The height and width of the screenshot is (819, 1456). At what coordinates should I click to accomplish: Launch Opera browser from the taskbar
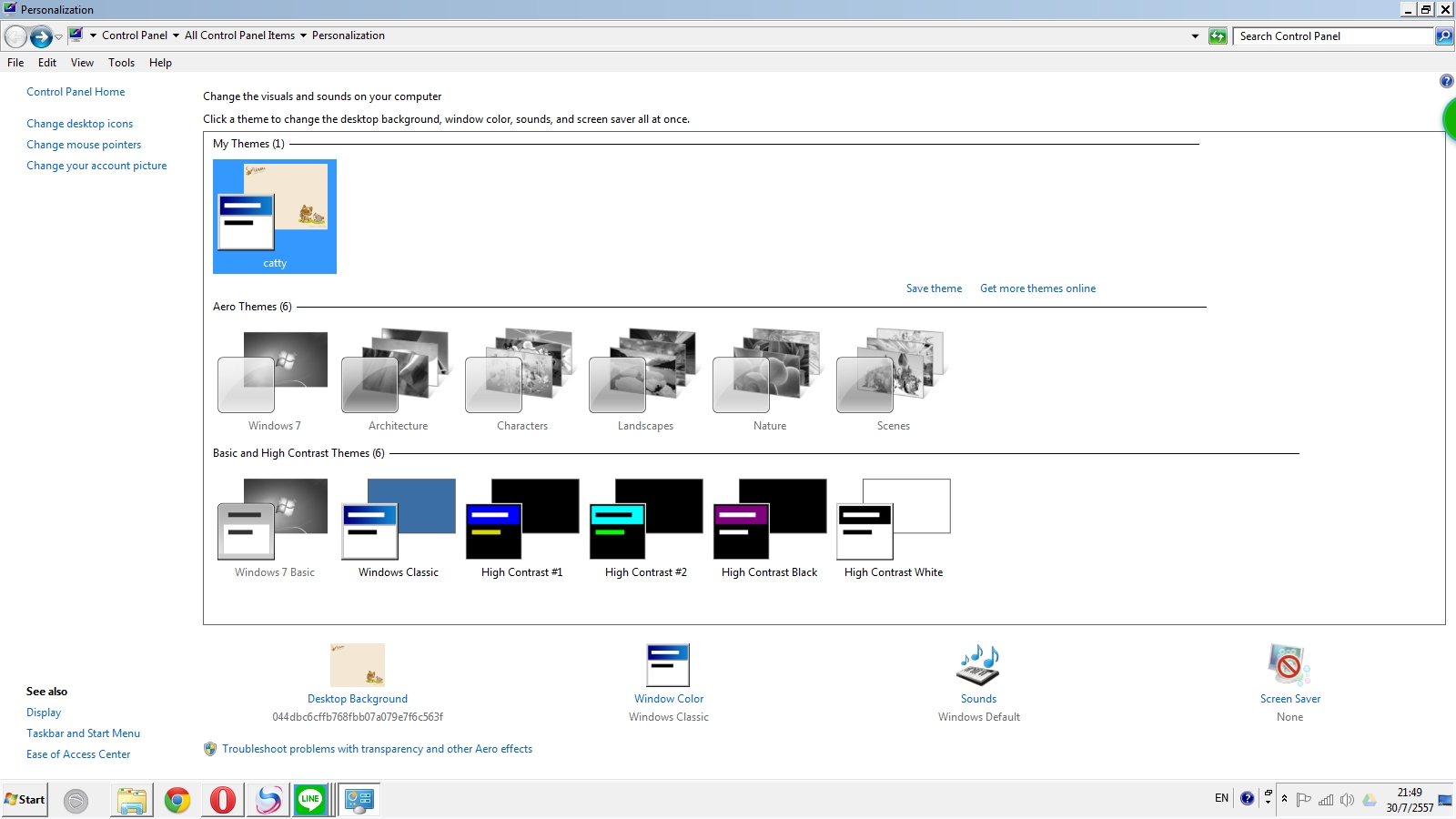[223, 800]
